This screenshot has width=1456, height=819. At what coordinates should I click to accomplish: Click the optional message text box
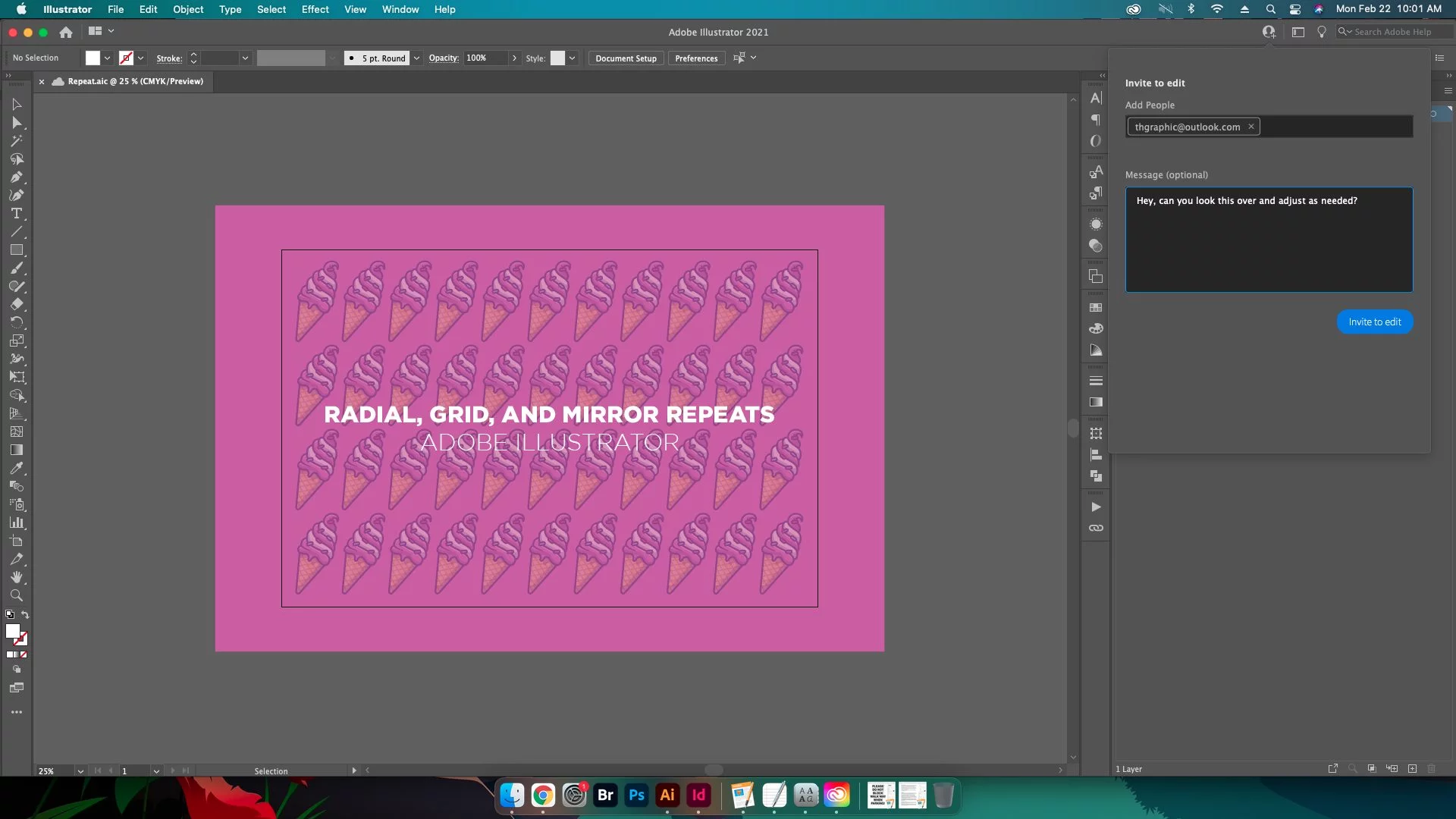point(1269,240)
